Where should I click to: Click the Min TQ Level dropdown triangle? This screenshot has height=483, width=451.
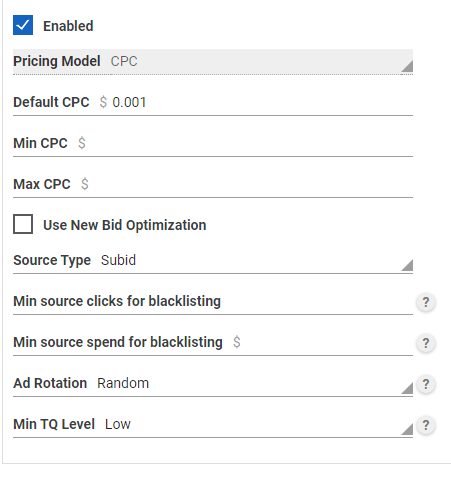407,429
